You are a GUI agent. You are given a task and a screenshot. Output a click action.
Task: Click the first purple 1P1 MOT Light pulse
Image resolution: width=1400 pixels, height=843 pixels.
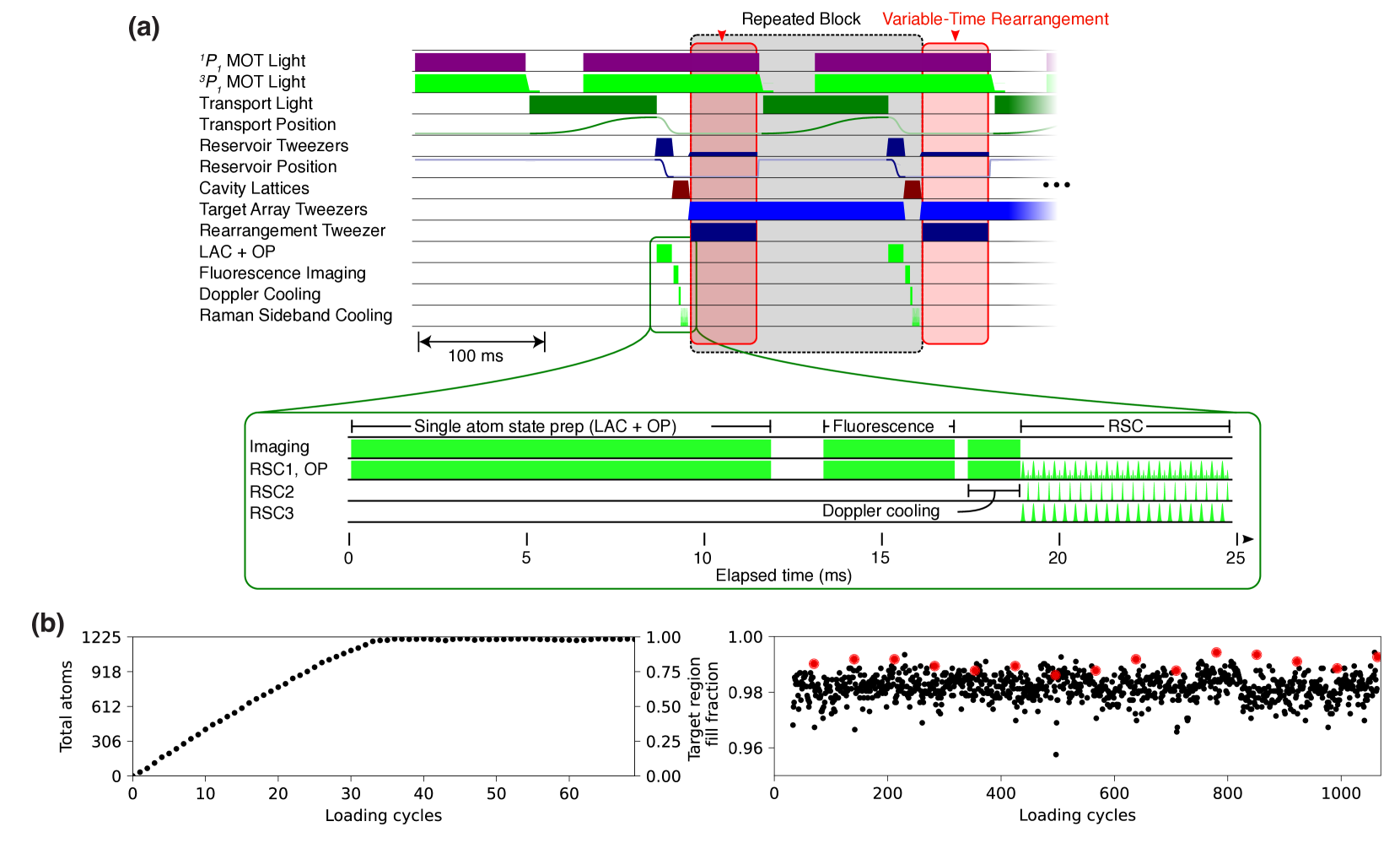click(x=470, y=62)
